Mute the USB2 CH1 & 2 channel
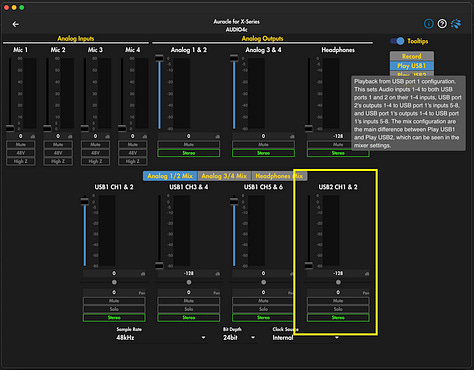 tap(338, 301)
